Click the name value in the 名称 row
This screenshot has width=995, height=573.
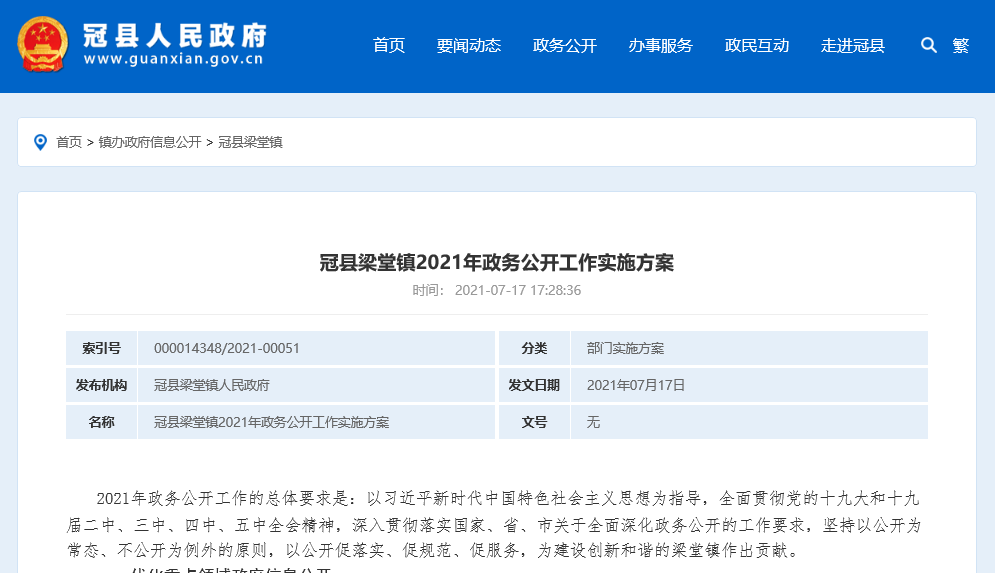272,422
